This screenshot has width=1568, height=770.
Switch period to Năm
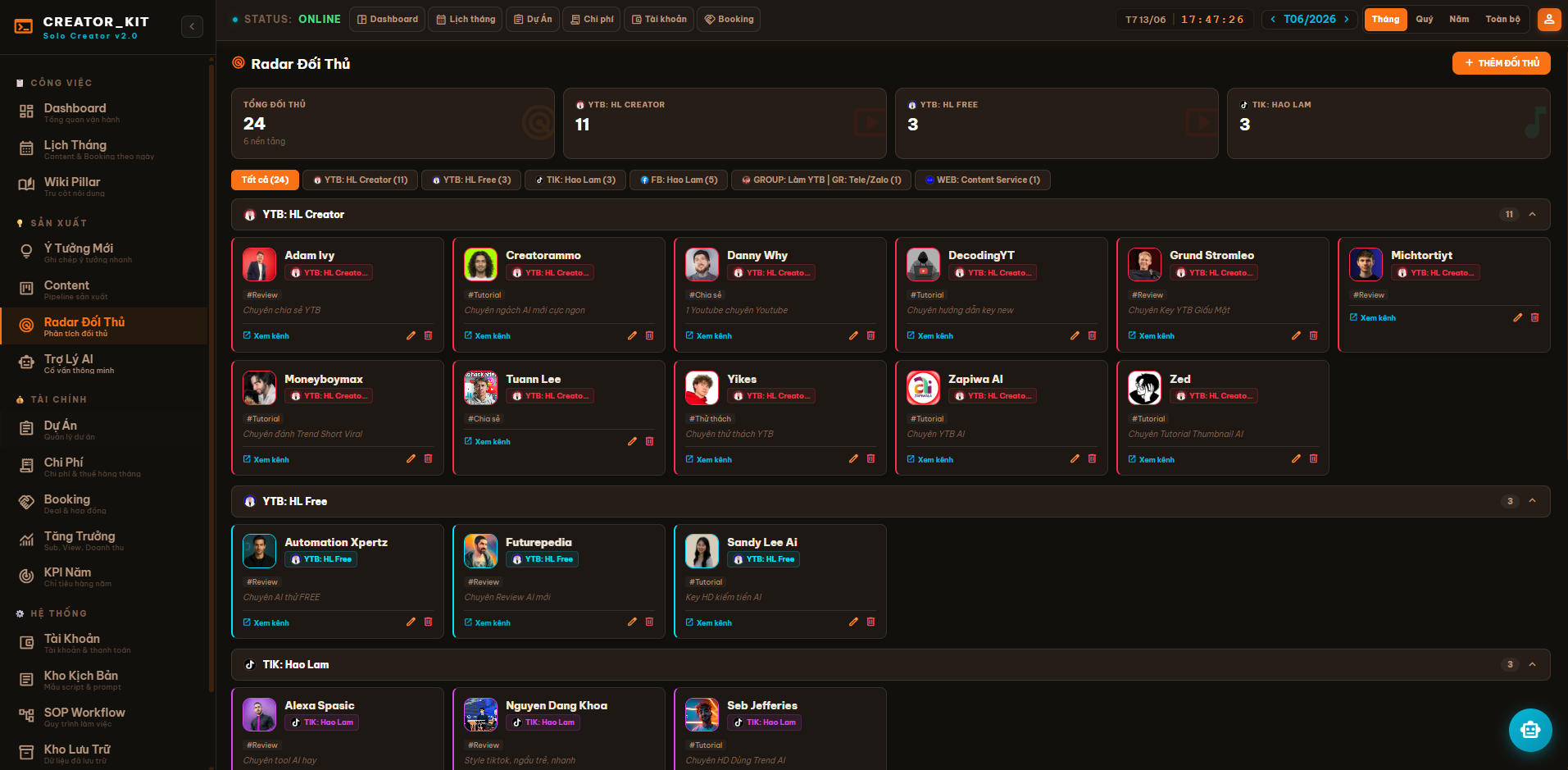(1459, 19)
